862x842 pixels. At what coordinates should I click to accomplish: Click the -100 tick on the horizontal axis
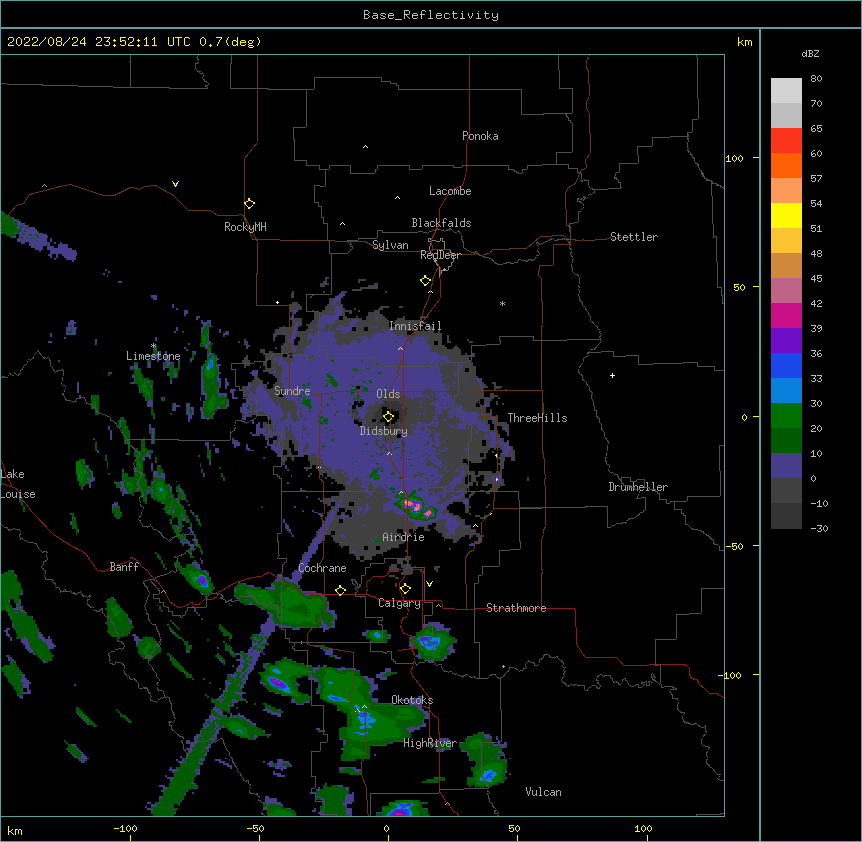point(125,829)
